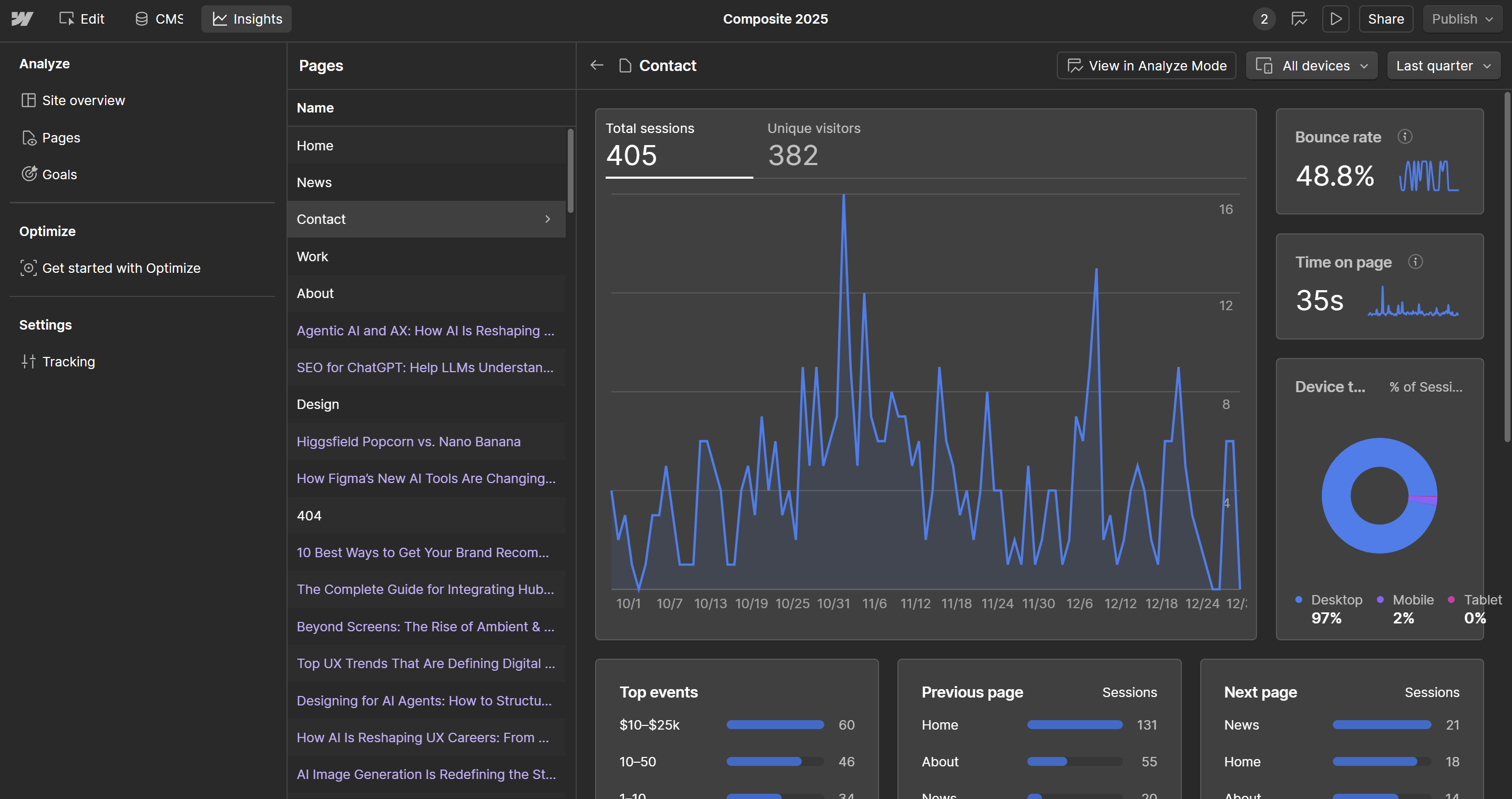Select Site overview in the Analyze sidebar

click(84, 100)
